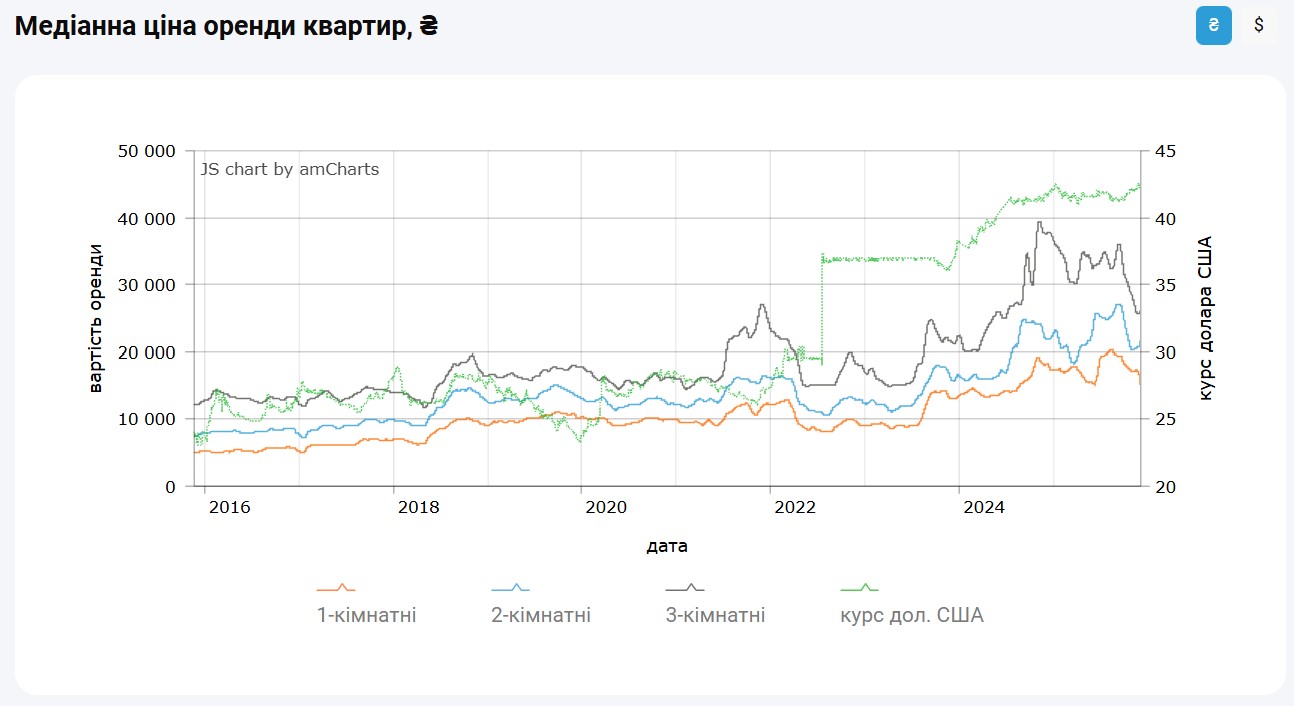Switch prices to hryvnia currency
This screenshot has height=706, width=1294.
(x=1213, y=25)
